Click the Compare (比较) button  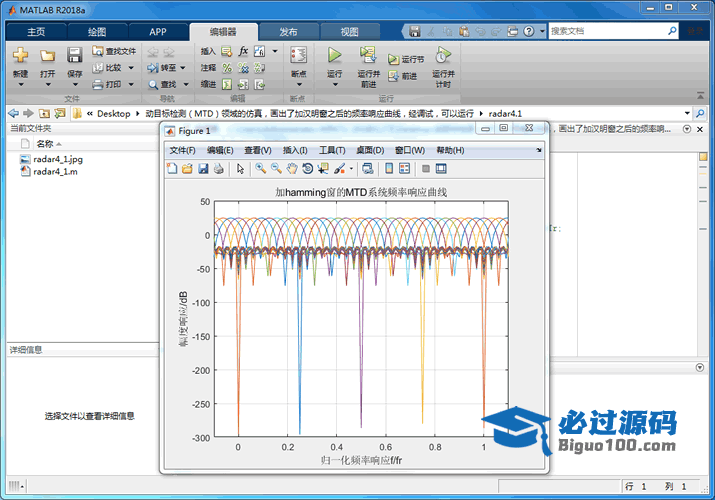tap(107, 68)
